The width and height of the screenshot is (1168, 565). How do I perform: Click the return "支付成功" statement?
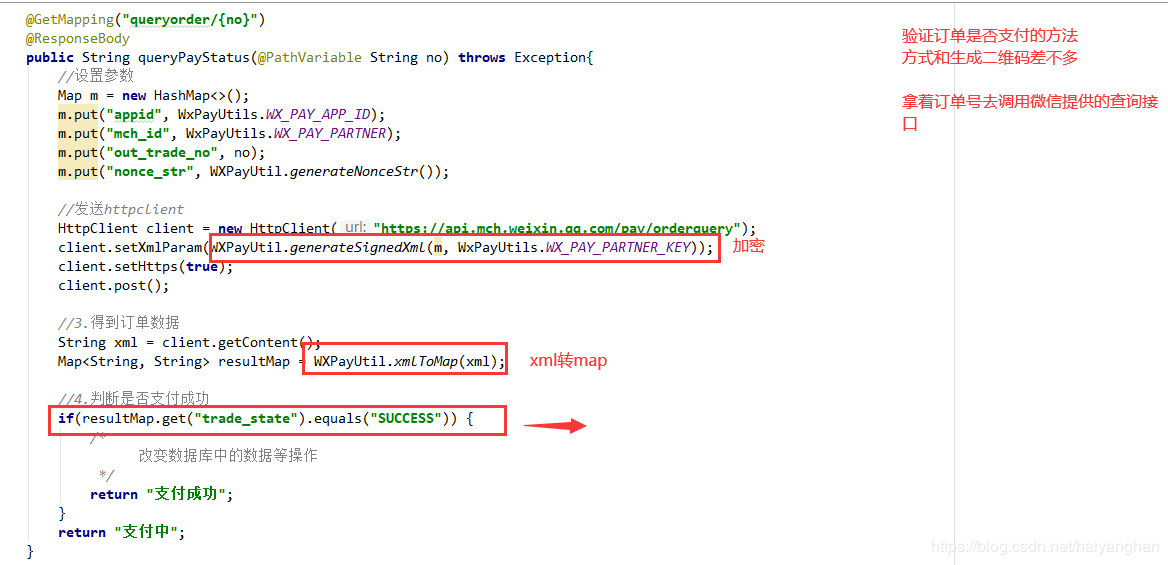click(162, 494)
